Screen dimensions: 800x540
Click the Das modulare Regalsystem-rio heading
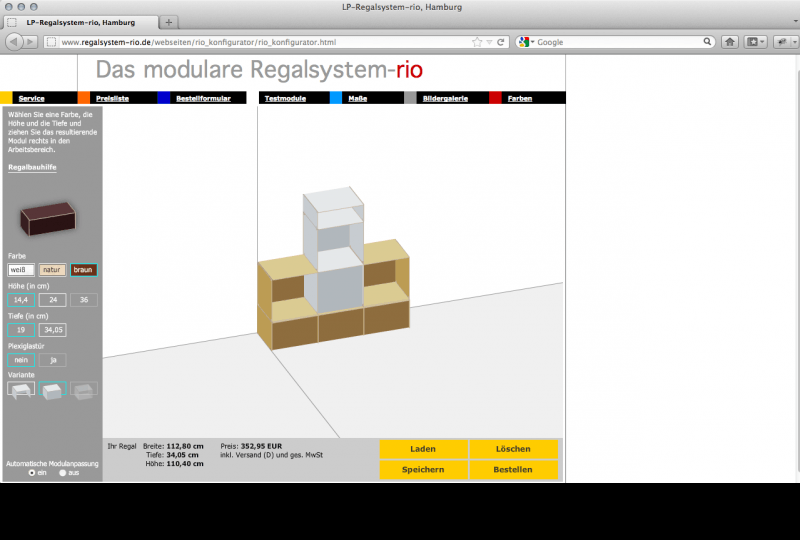(259, 69)
